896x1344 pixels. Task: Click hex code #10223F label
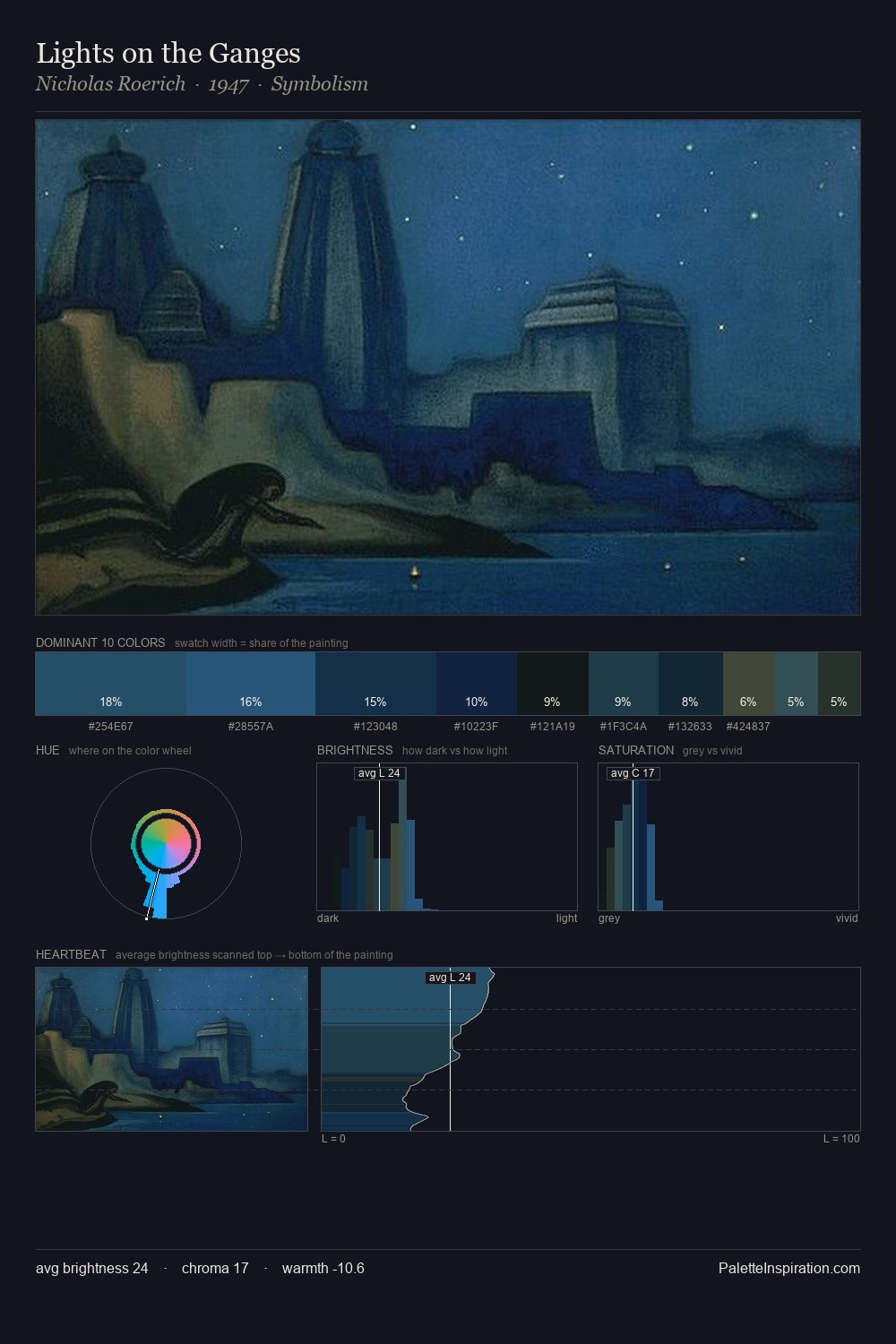[x=476, y=727]
